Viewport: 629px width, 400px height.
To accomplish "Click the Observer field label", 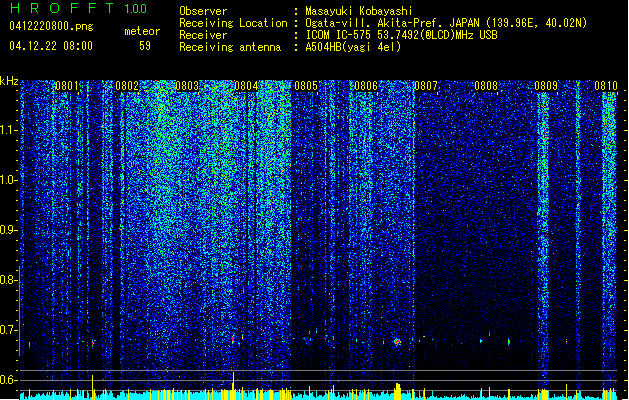I will (x=203, y=11).
